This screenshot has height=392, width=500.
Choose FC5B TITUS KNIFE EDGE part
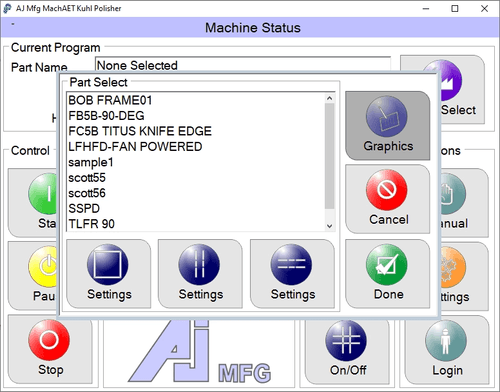click(196, 131)
